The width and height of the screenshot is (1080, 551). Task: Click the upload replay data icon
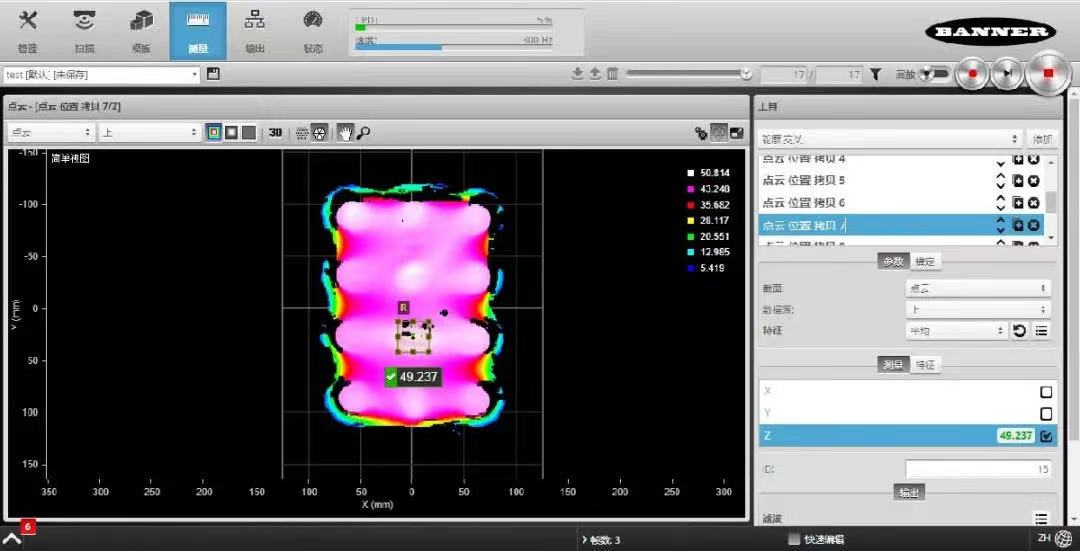click(x=595, y=74)
